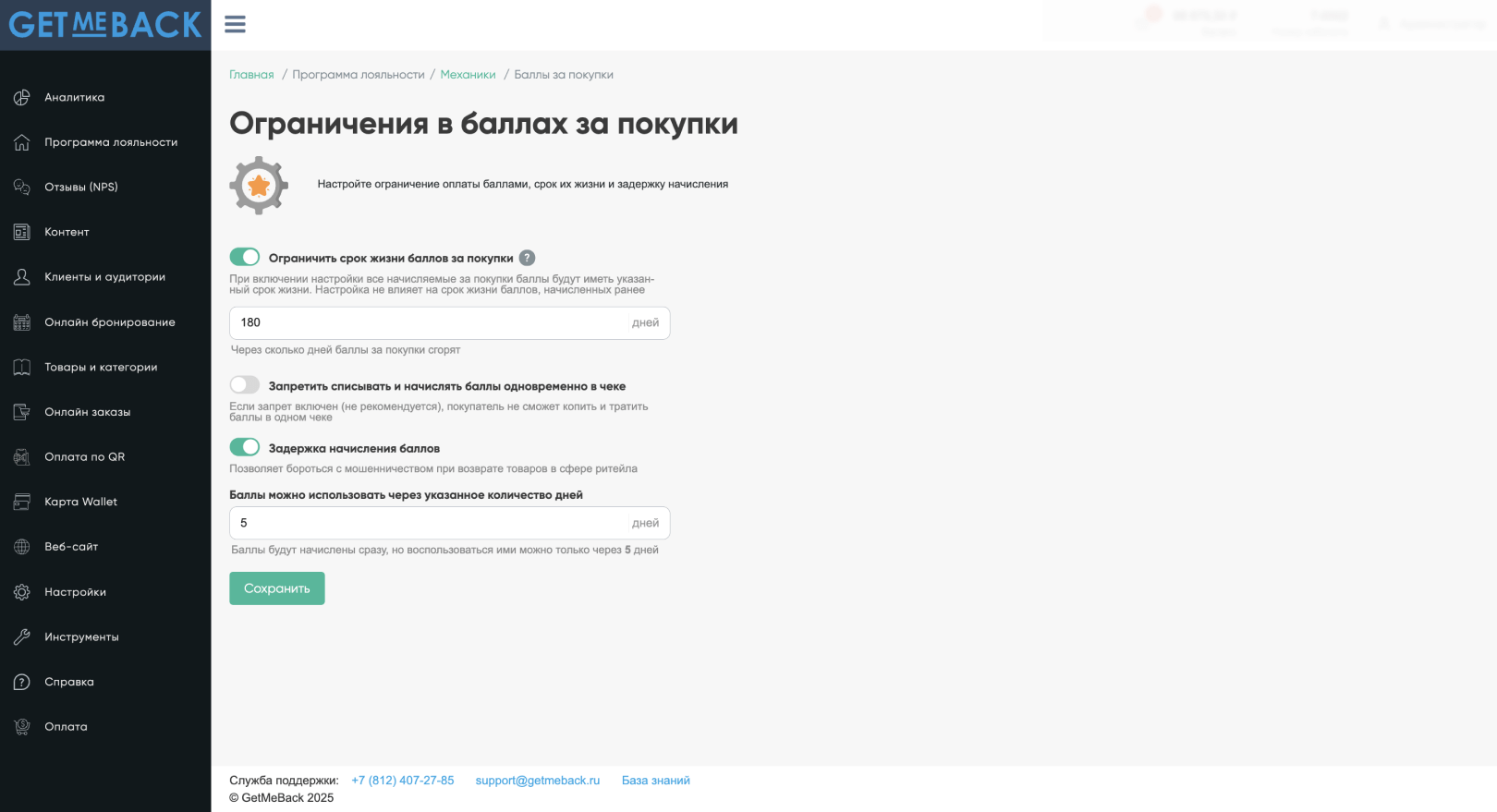Click the Отзывы (NPS) chat icon
This screenshot has height=812, width=1497.
[22, 187]
